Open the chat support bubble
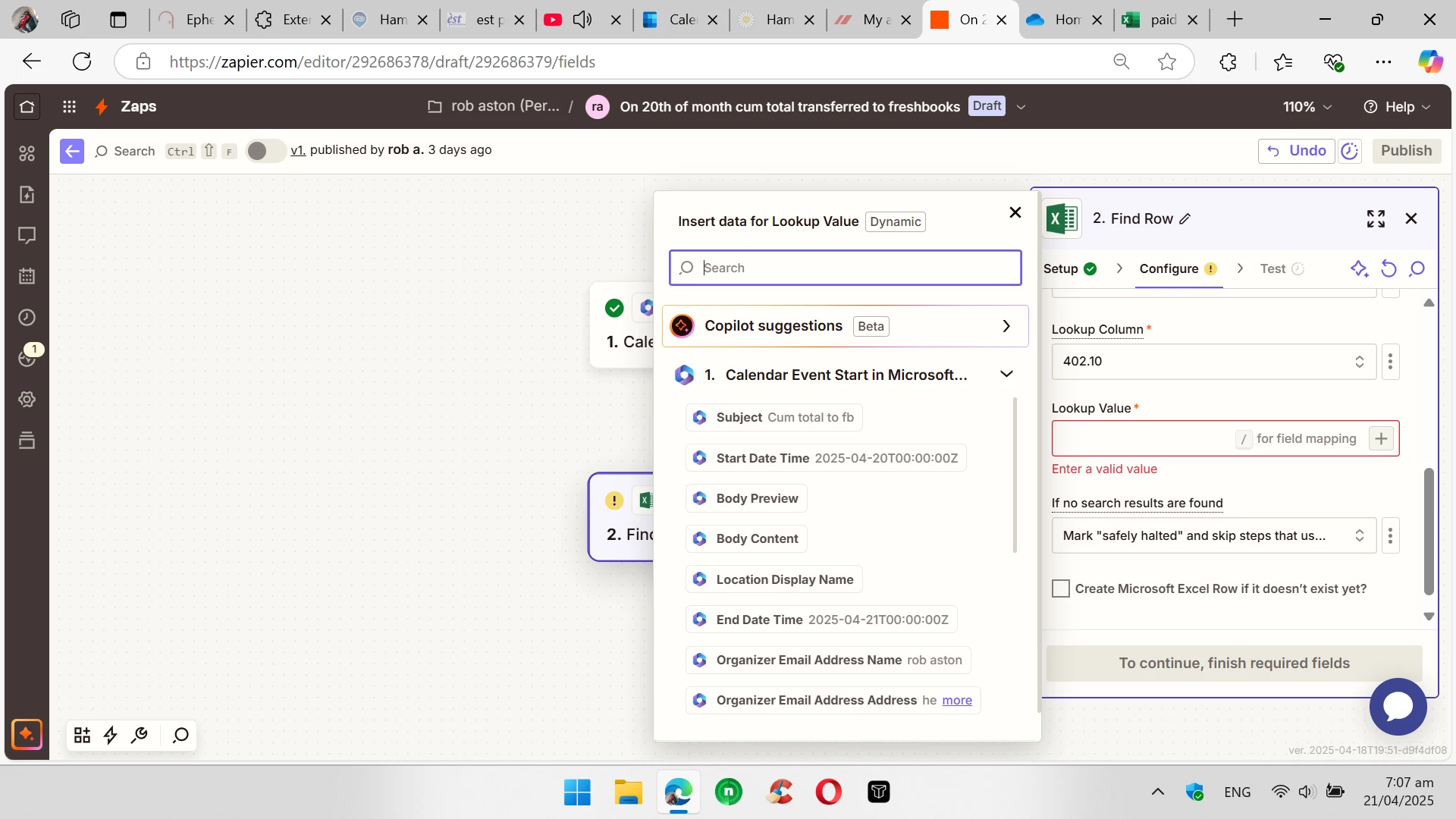 1397,706
